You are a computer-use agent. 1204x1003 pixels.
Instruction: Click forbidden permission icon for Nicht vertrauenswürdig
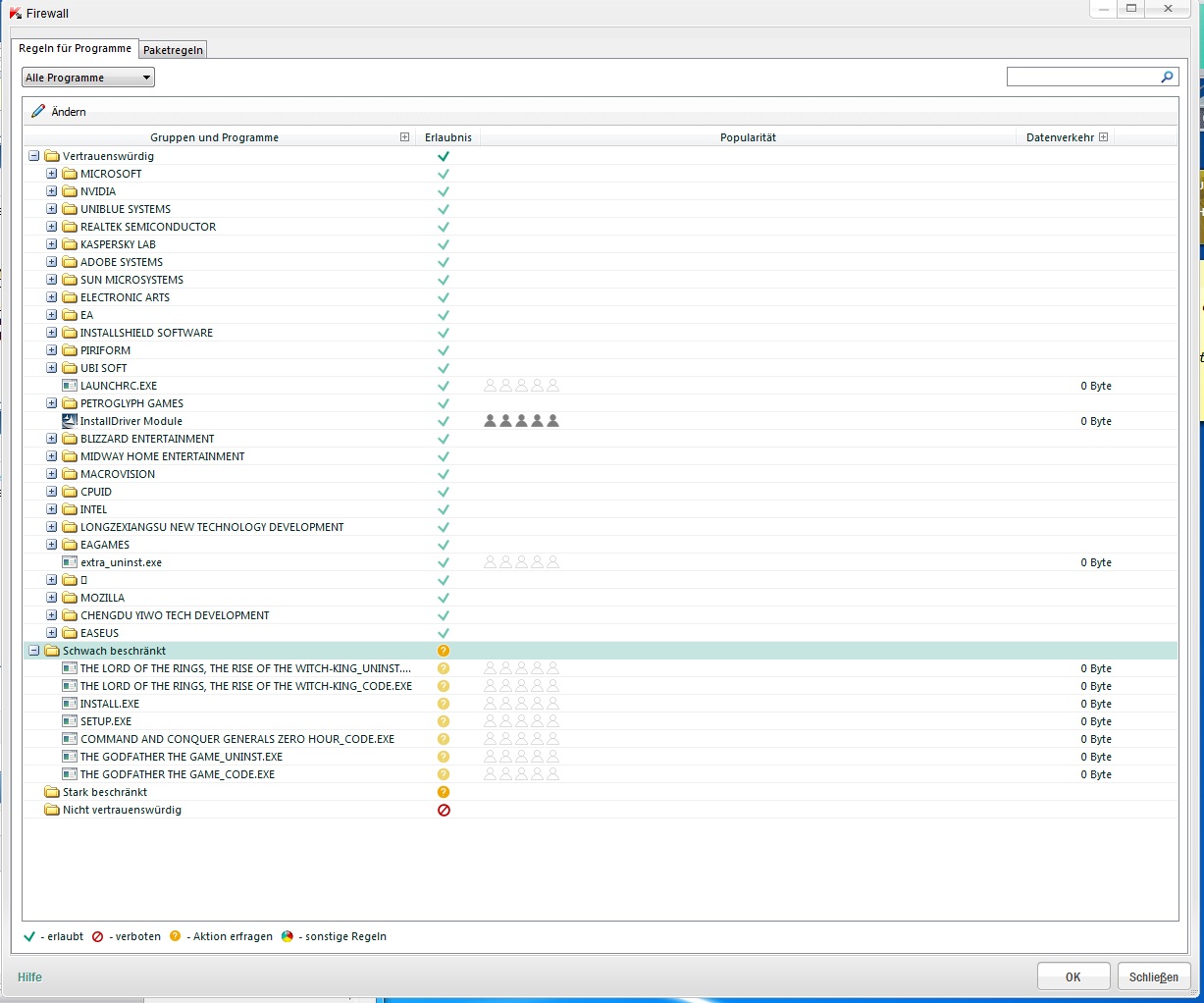444,810
